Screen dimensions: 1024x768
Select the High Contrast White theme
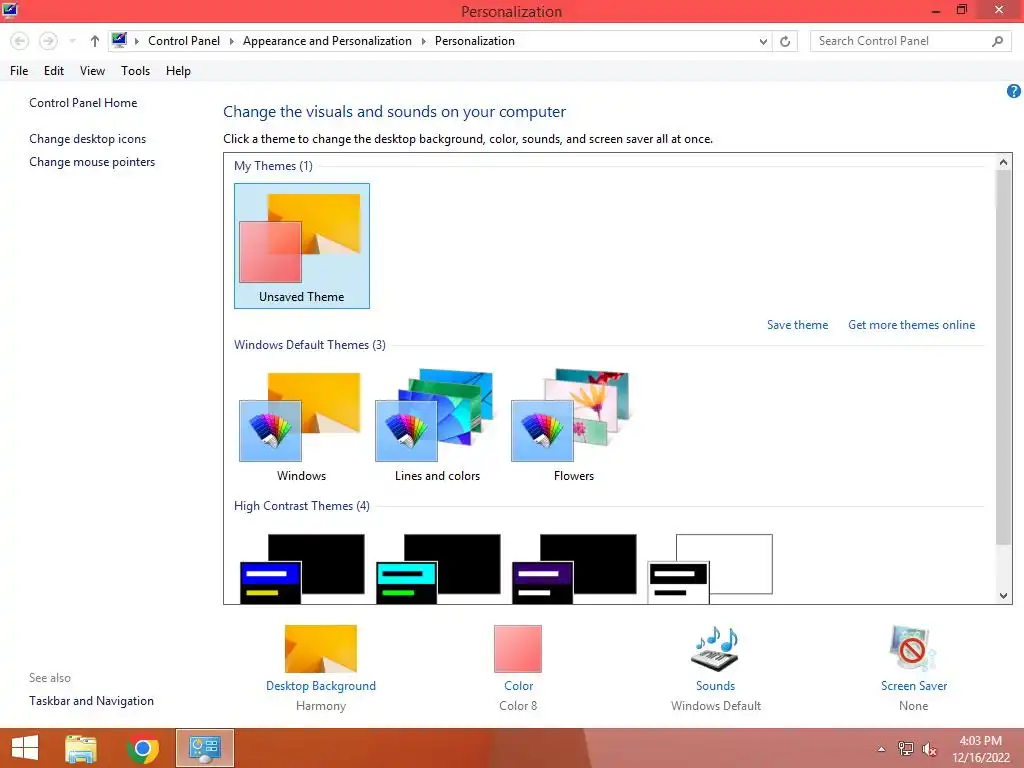(710, 568)
